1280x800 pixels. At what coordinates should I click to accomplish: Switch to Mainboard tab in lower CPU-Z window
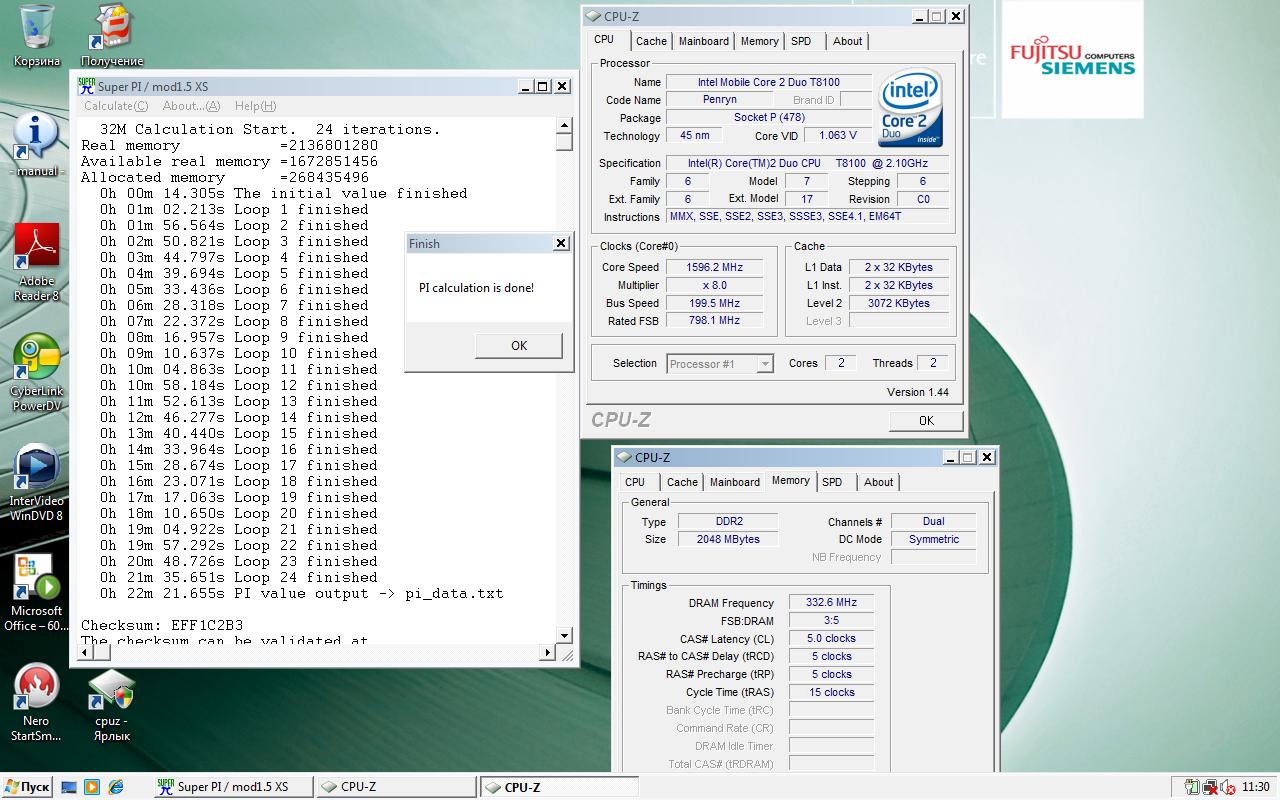click(735, 482)
